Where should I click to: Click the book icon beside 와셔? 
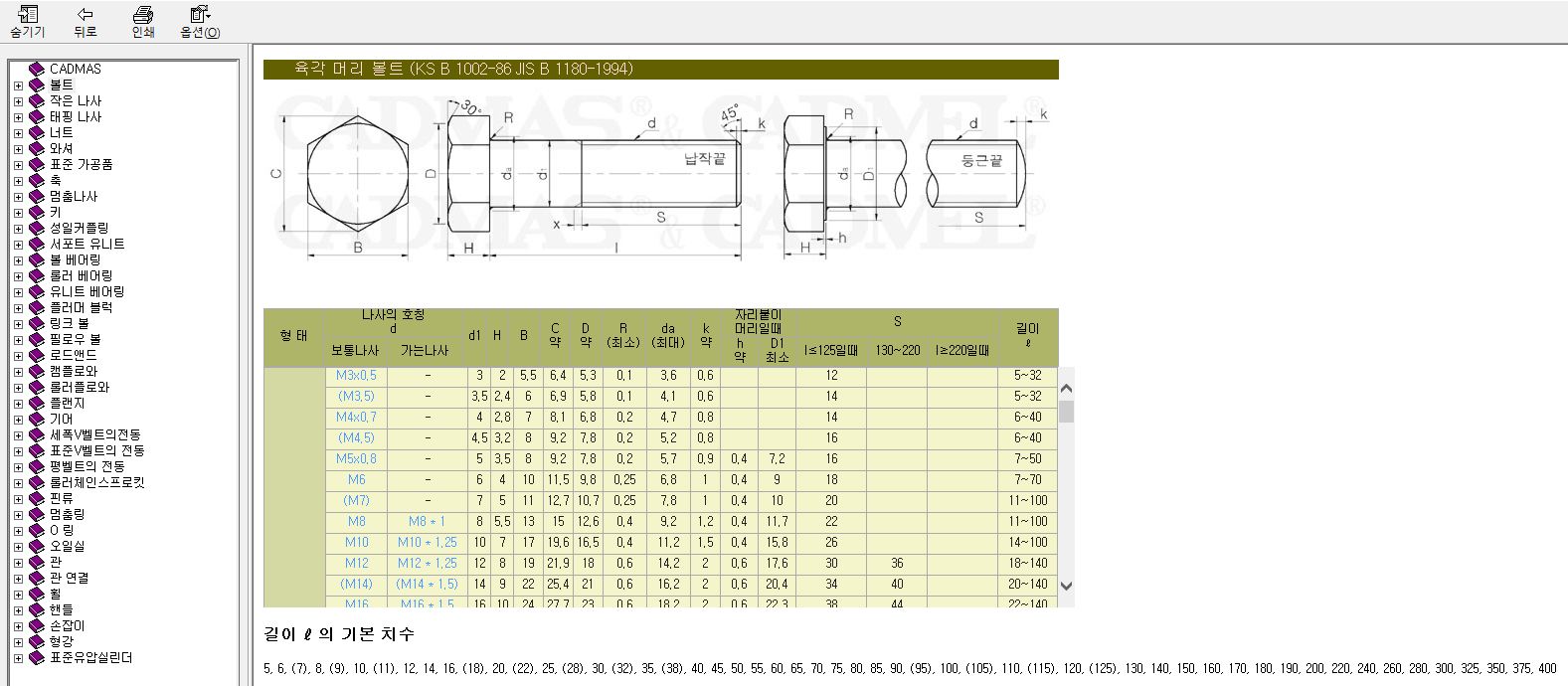click(x=37, y=148)
